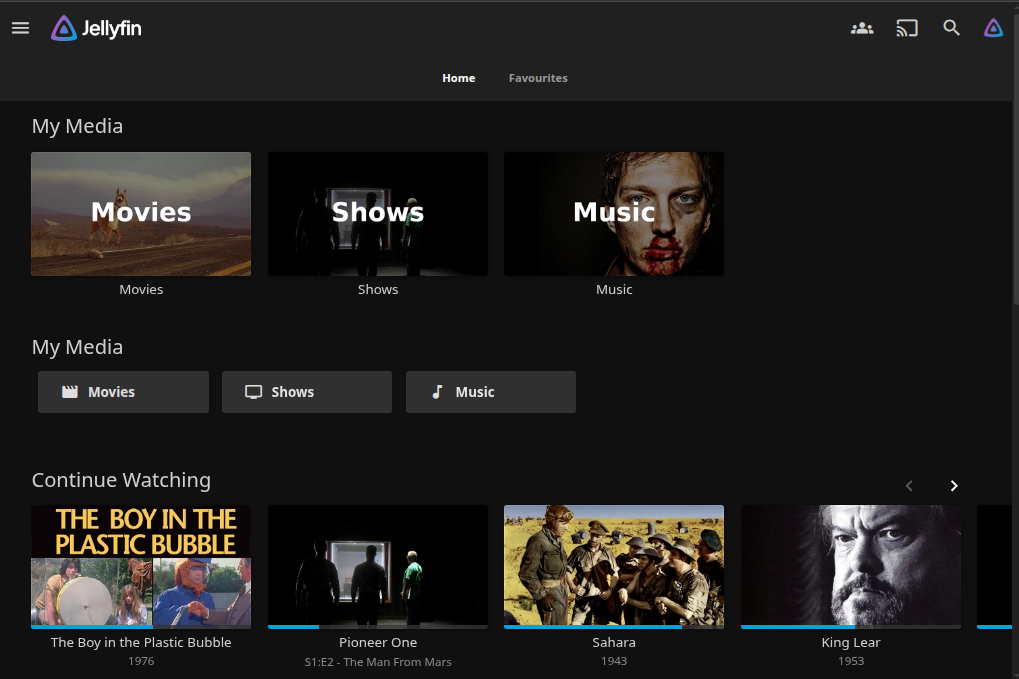The image size is (1019, 679).
Task: Open the Shows library card
Action: pos(378,214)
